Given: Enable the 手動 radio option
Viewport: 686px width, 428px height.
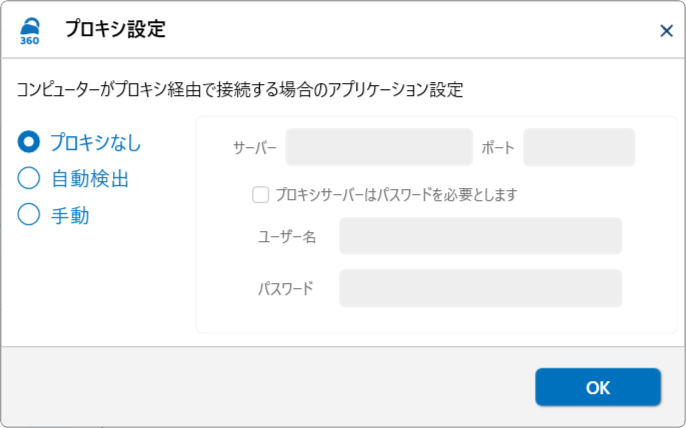Looking at the screenshot, I should (x=29, y=214).
